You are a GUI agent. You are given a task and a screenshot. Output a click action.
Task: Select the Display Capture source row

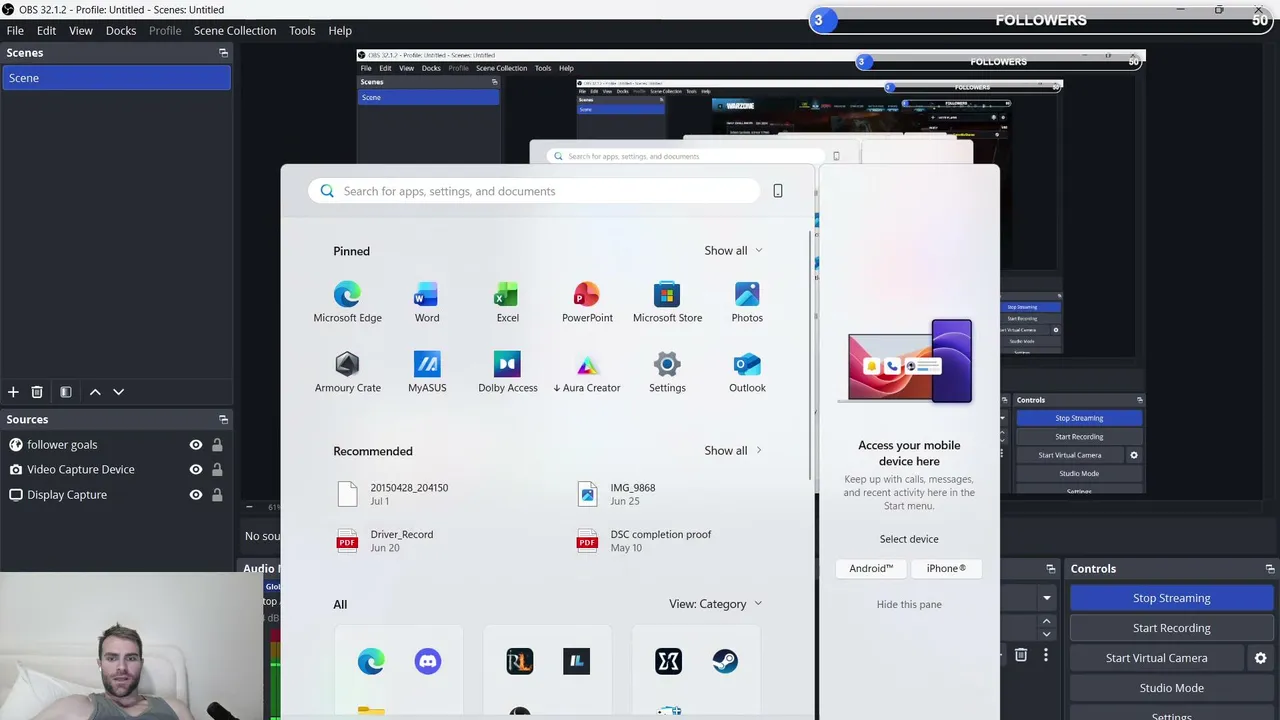coord(116,495)
